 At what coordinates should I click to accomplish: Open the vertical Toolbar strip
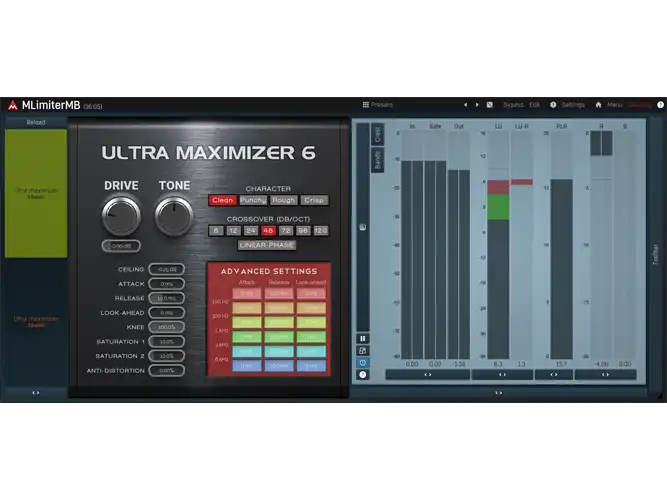(x=656, y=254)
